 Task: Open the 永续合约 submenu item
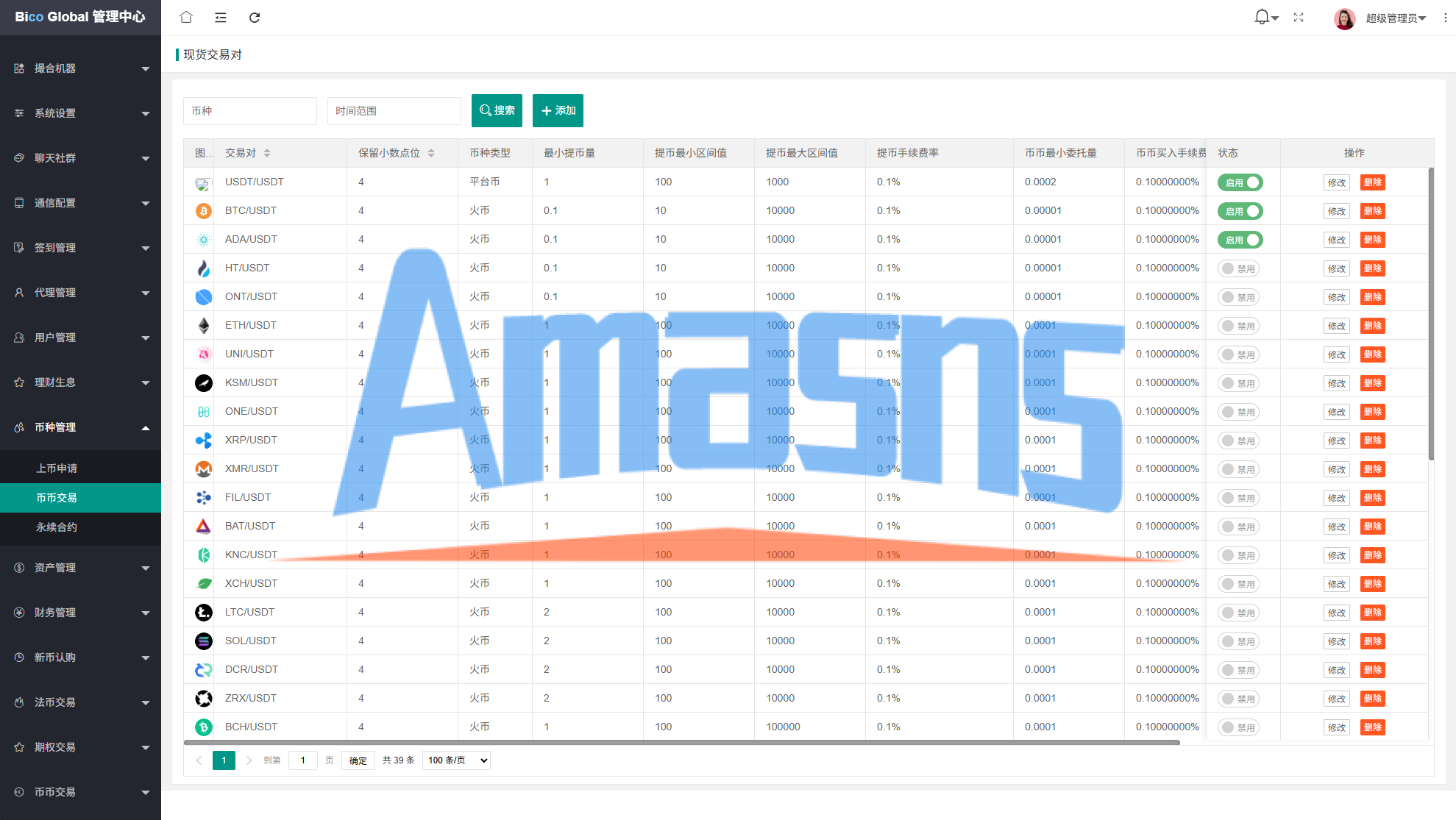tap(57, 527)
